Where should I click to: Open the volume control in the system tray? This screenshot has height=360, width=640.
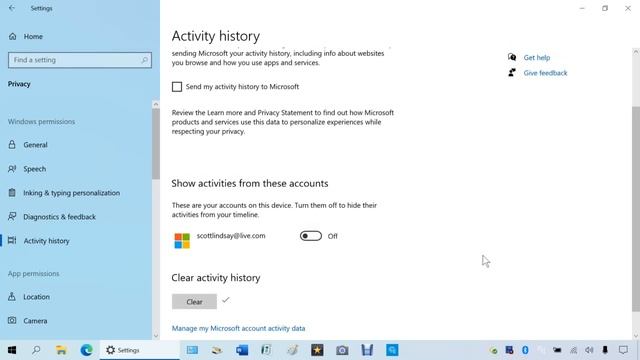tap(589, 350)
